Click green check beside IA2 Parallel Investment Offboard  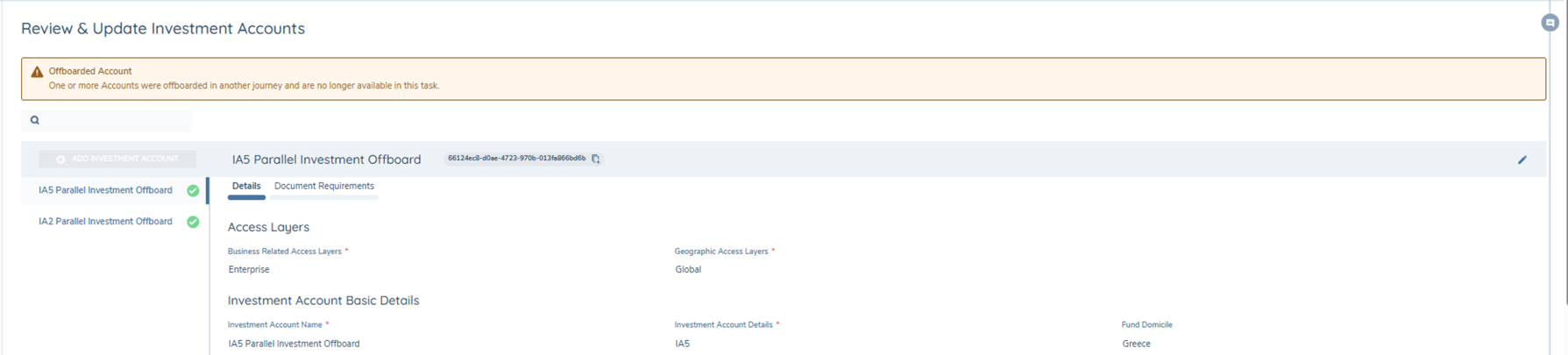pyautogui.click(x=193, y=222)
